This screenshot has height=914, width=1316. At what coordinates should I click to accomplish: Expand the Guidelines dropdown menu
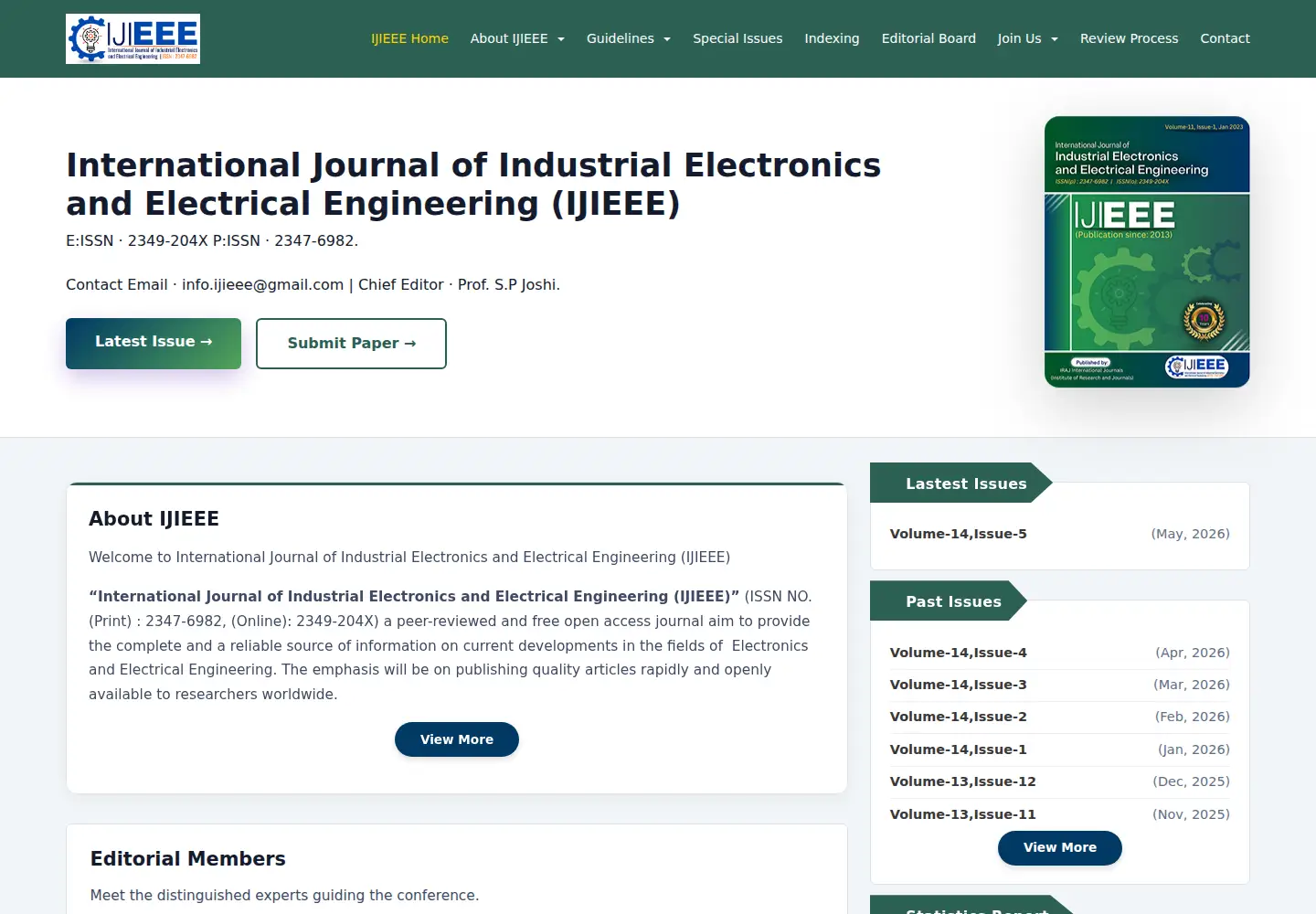click(629, 38)
